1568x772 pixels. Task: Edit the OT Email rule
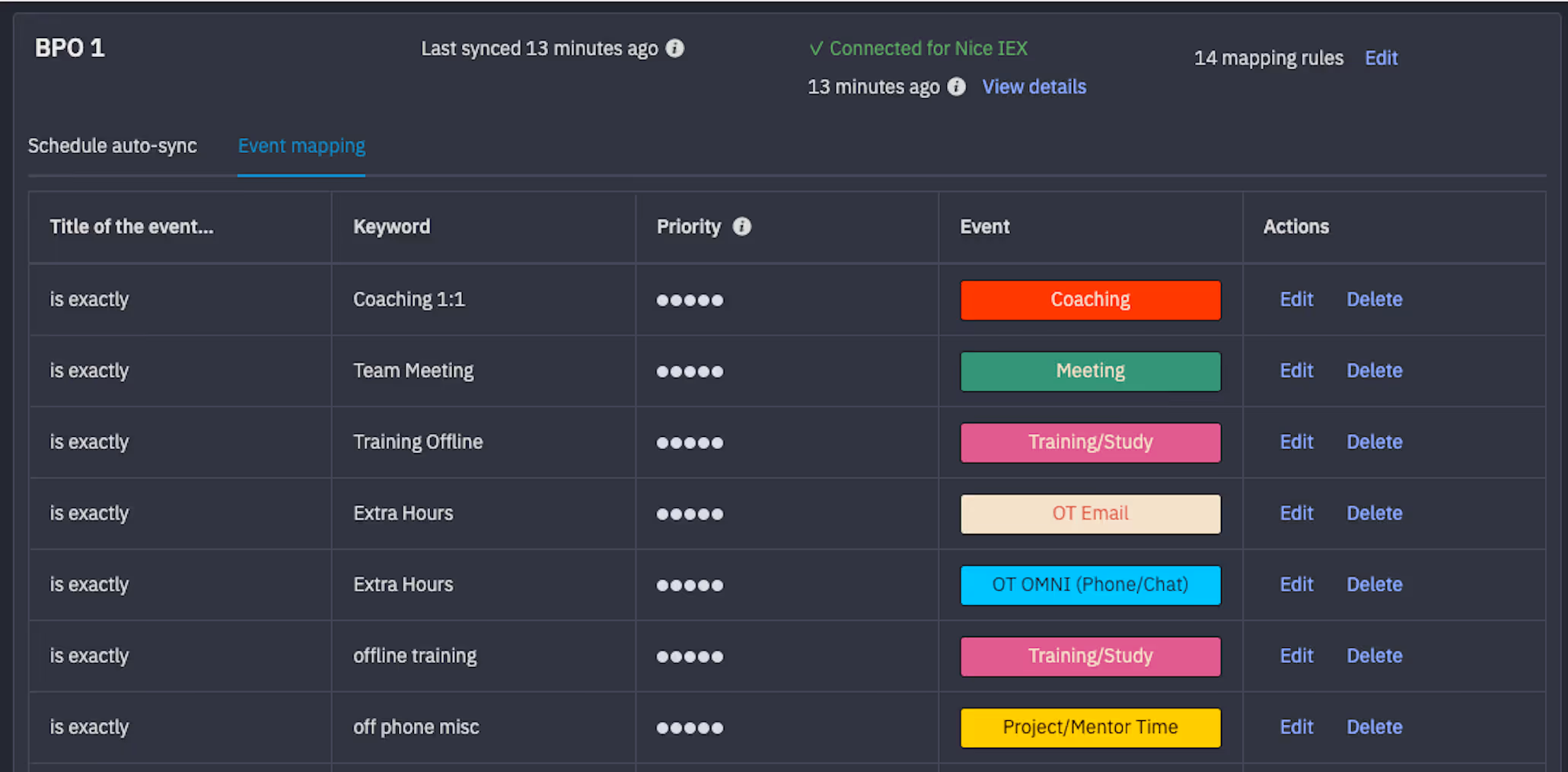pyautogui.click(x=1297, y=513)
